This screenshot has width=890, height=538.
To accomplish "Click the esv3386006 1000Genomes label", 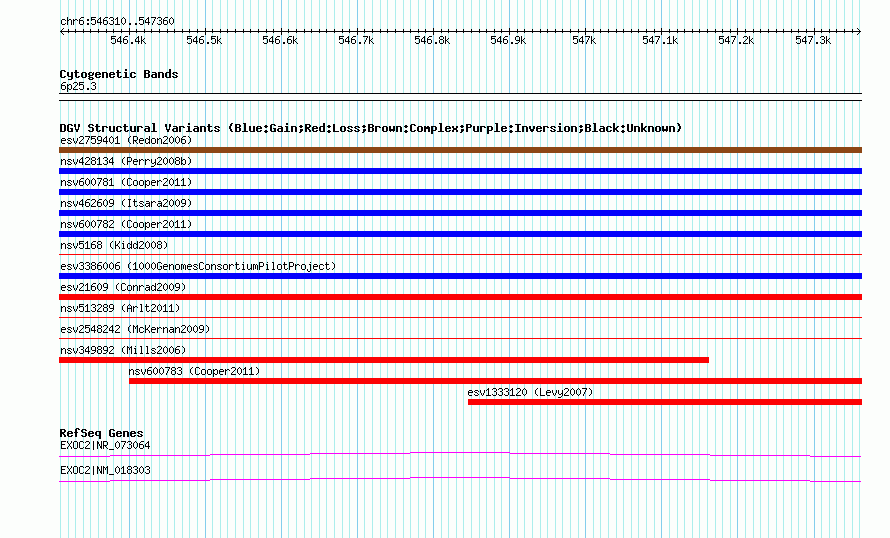I will tap(198, 266).
